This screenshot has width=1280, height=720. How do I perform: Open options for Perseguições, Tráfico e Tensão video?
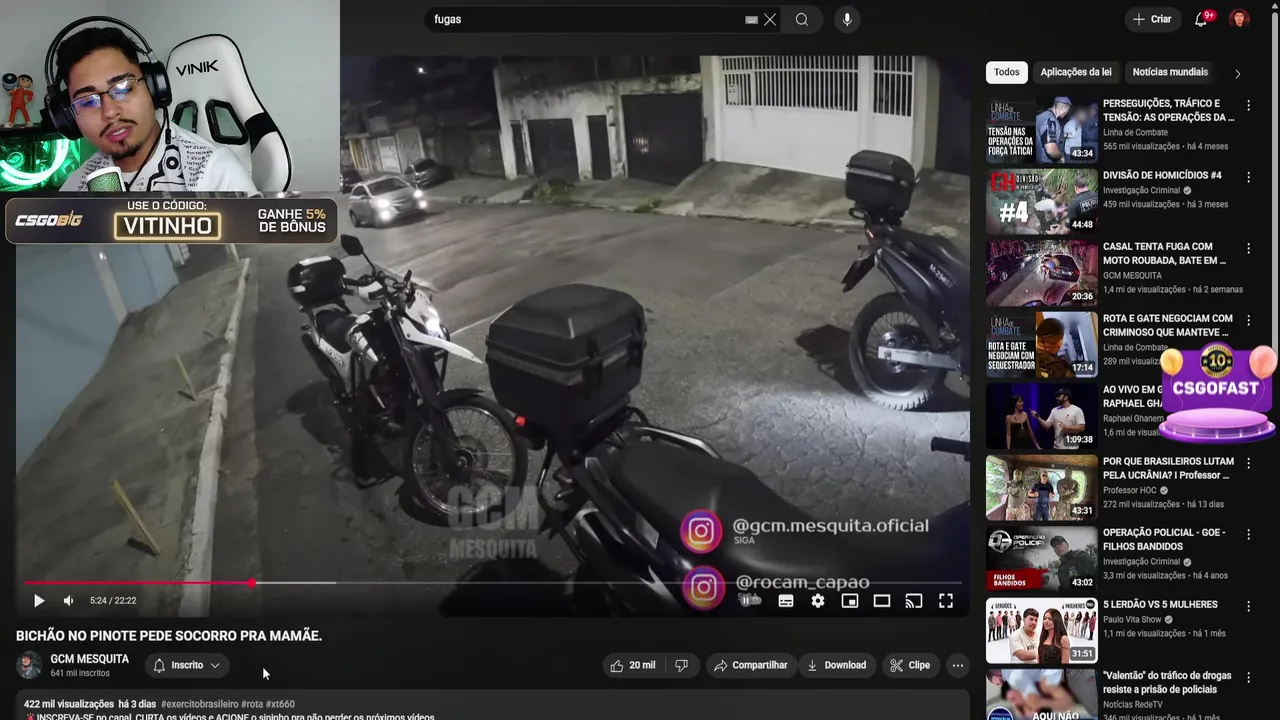[x=1248, y=105]
